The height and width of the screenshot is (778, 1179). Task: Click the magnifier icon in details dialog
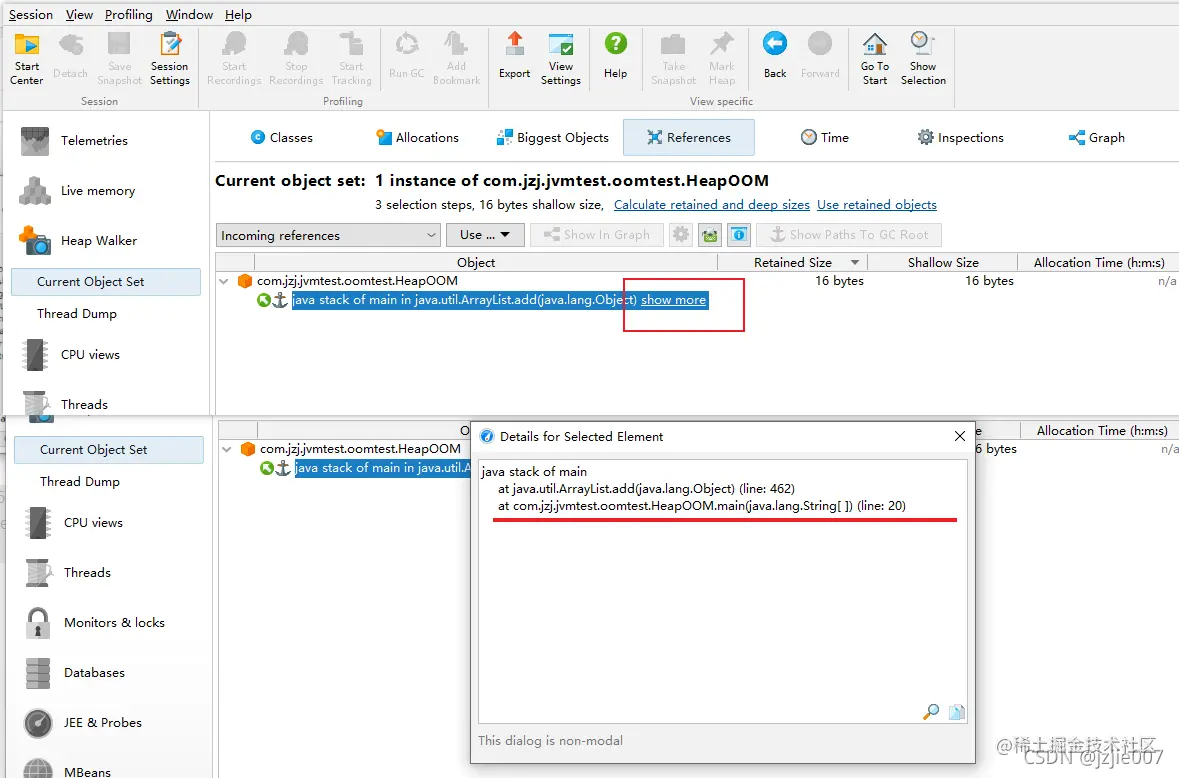pos(931,712)
